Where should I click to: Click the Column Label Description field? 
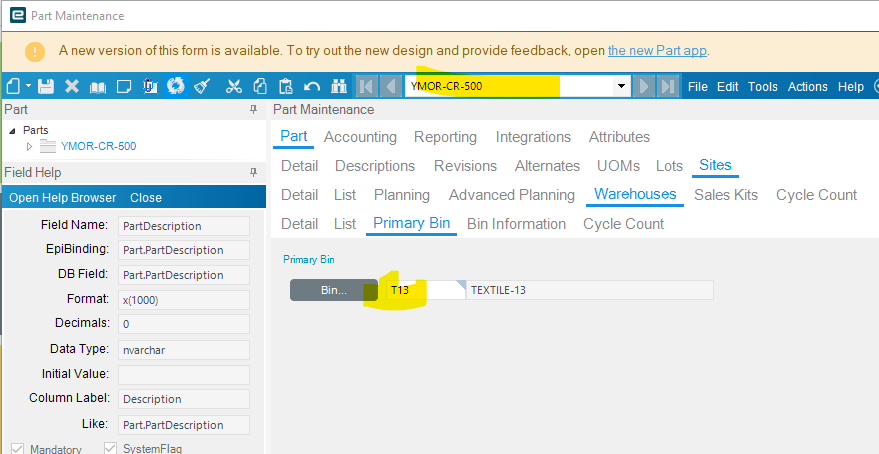pyautogui.click(x=184, y=399)
